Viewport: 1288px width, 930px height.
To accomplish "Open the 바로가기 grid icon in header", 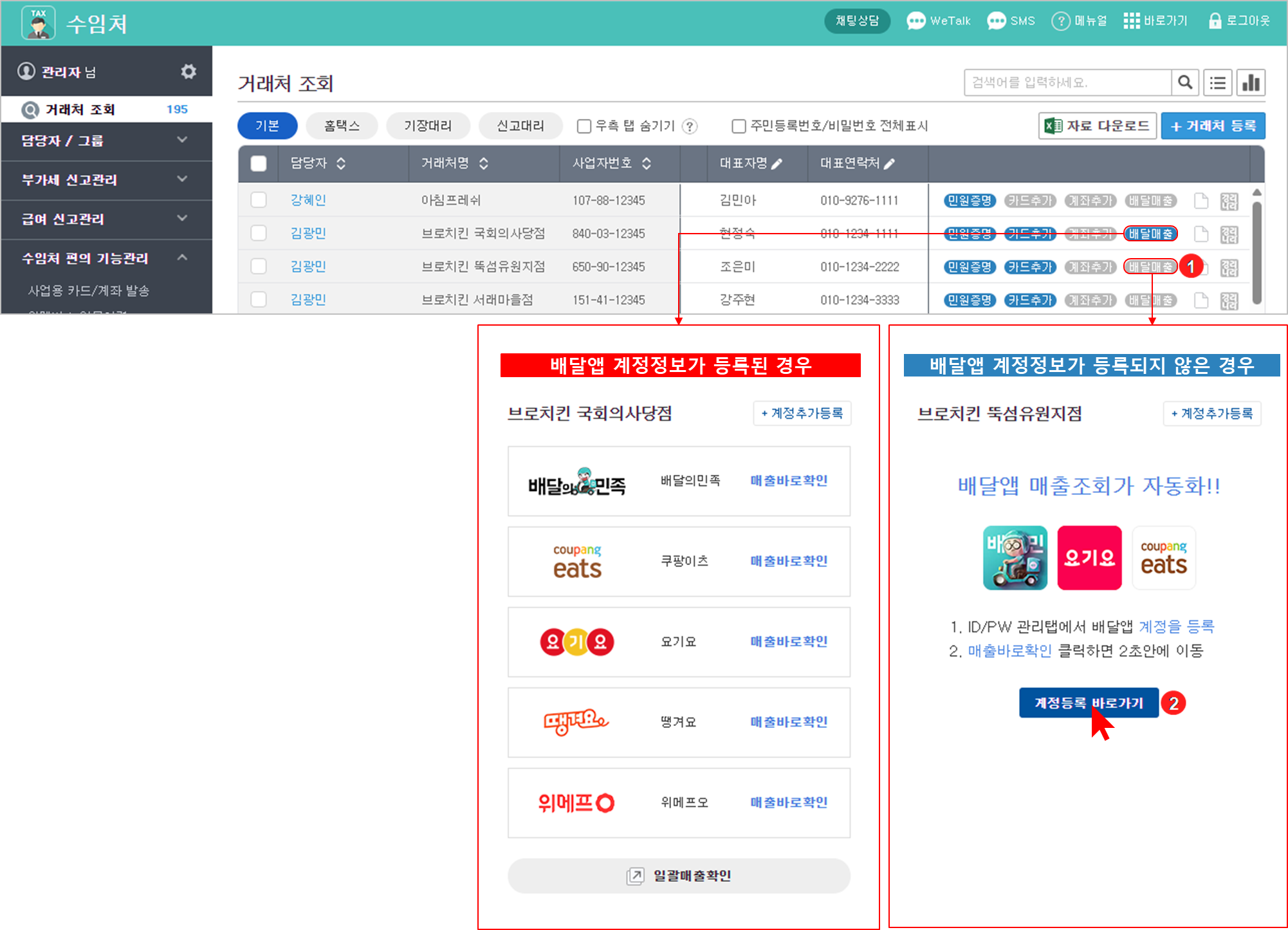I will (1131, 21).
